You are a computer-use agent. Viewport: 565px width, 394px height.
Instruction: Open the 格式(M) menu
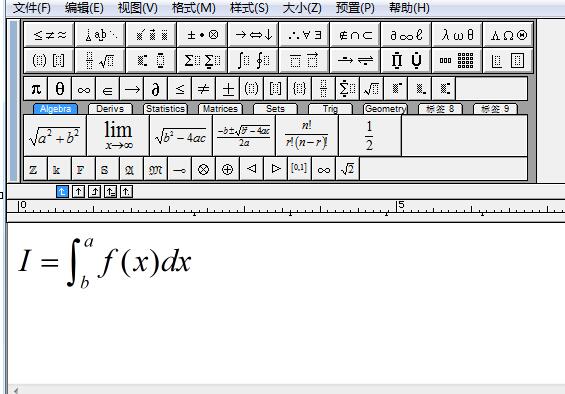[194, 8]
